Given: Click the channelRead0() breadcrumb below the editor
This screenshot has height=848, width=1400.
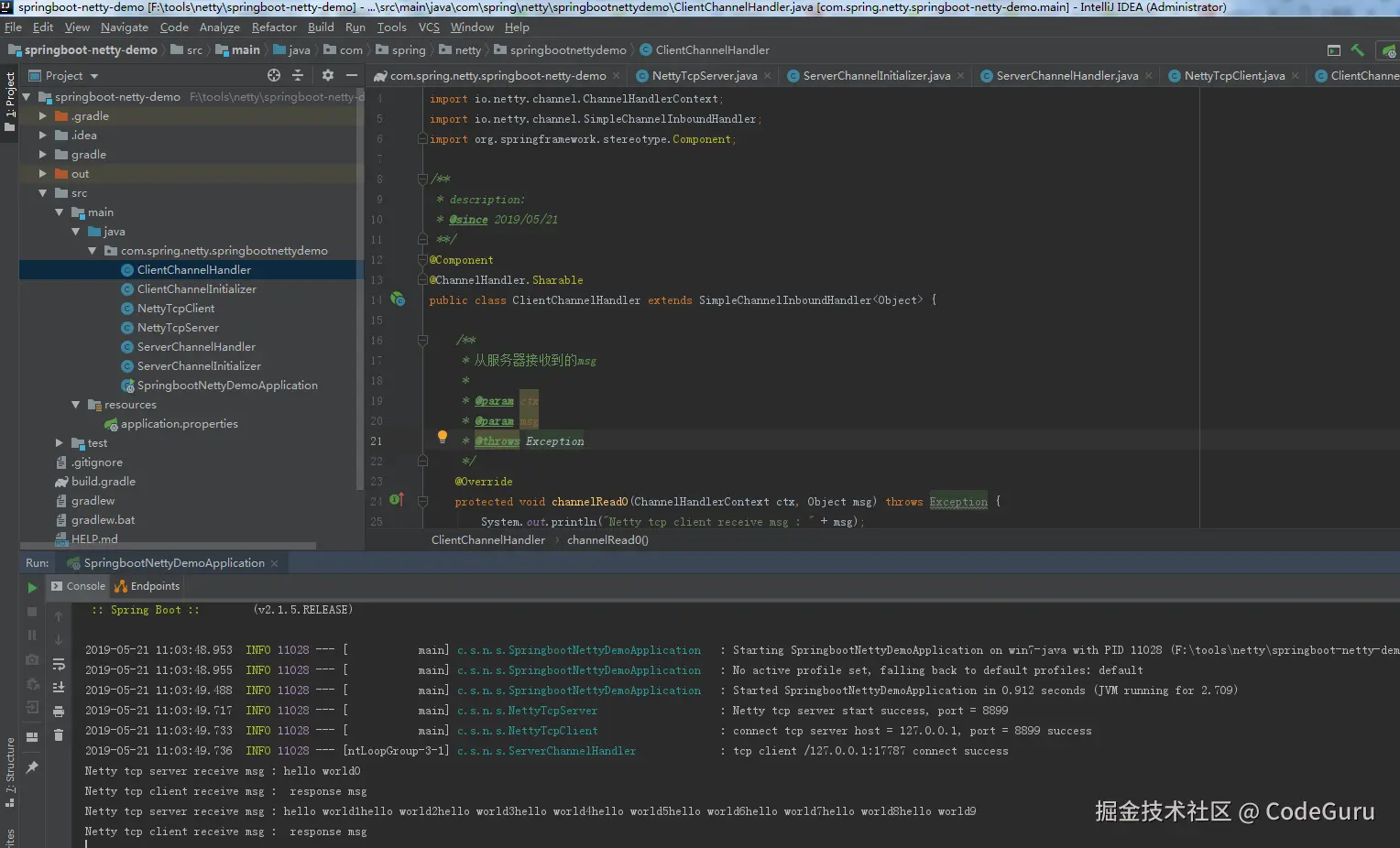Looking at the screenshot, I should (x=607, y=540).
